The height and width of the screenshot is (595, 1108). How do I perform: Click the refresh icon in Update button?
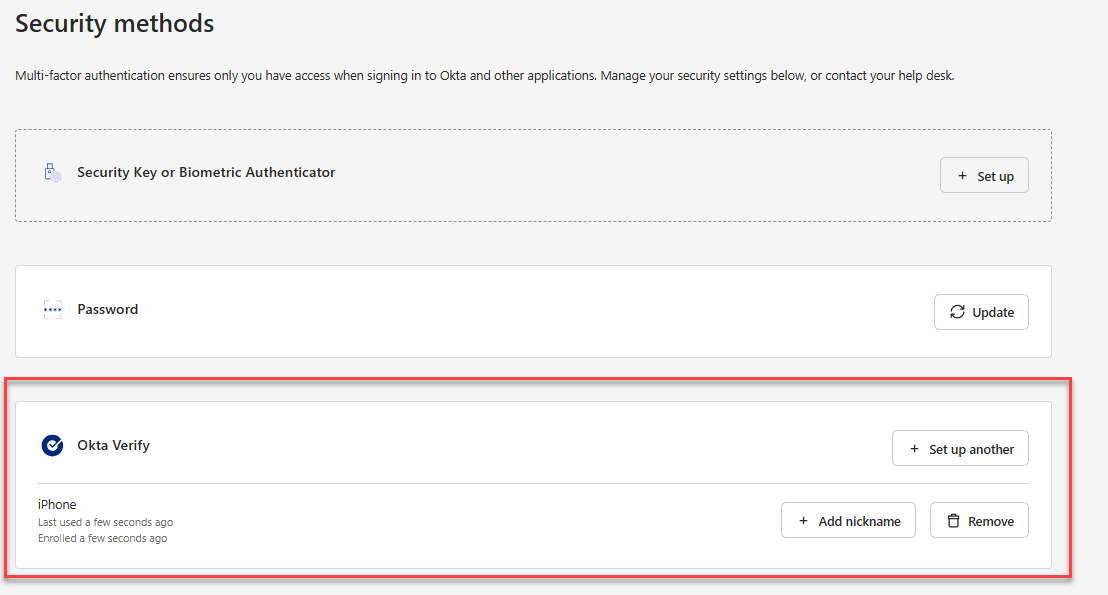point(957,312)
